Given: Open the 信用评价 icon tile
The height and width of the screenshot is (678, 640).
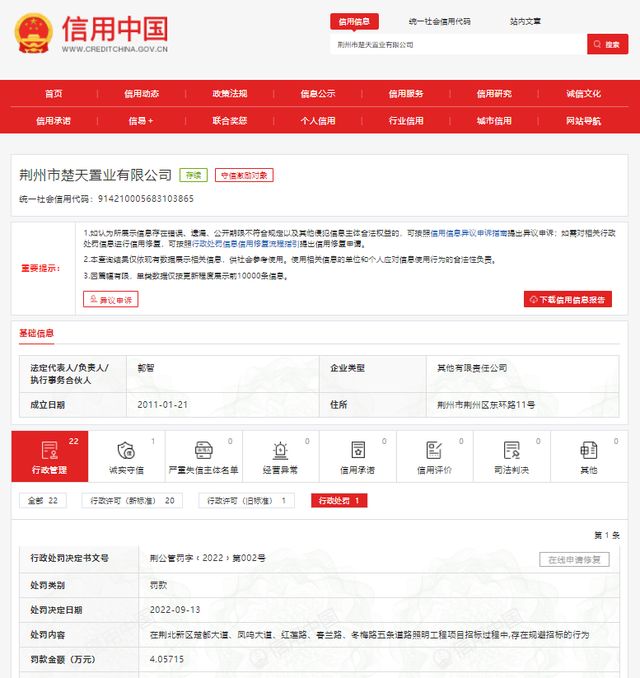Looking at the screenshot, I should click(435, 456).
